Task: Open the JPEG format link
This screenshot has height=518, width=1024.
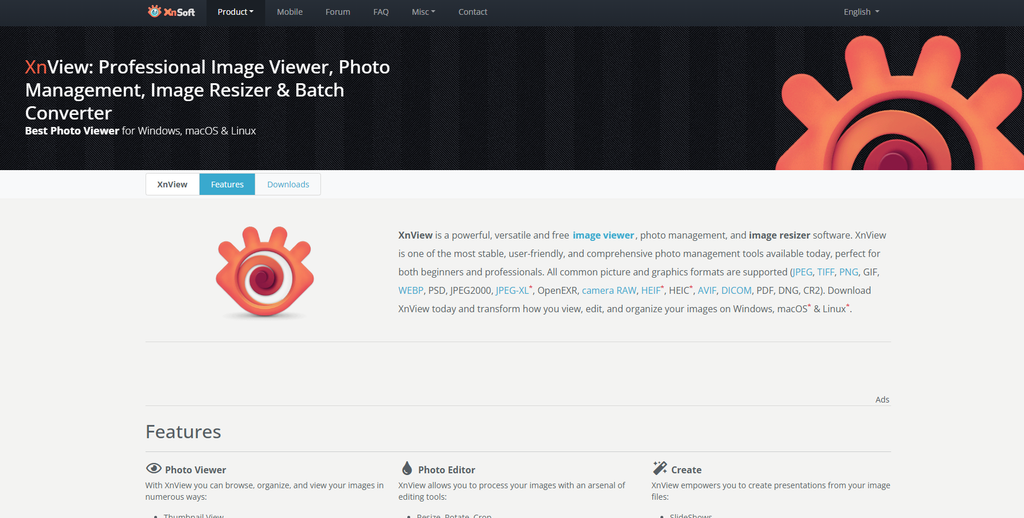Action: pos(803,272)
